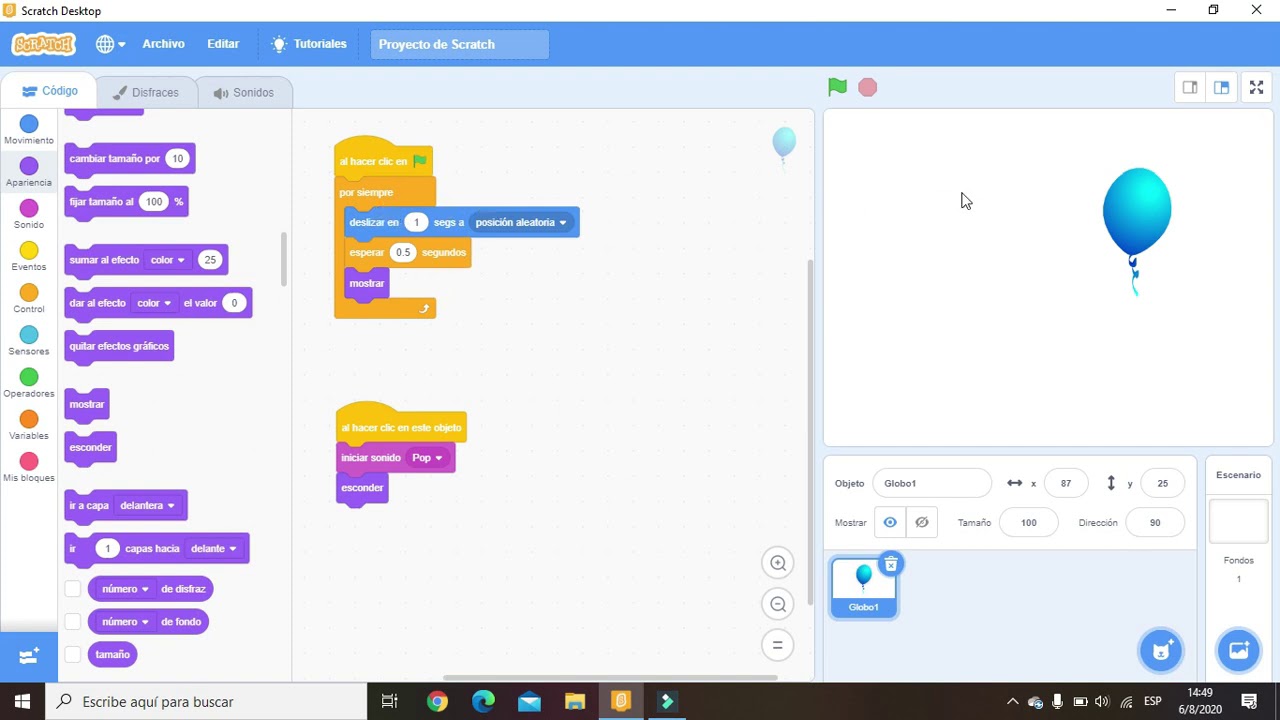
Task: Open the Archivo menu
Action: pos(163,44)
